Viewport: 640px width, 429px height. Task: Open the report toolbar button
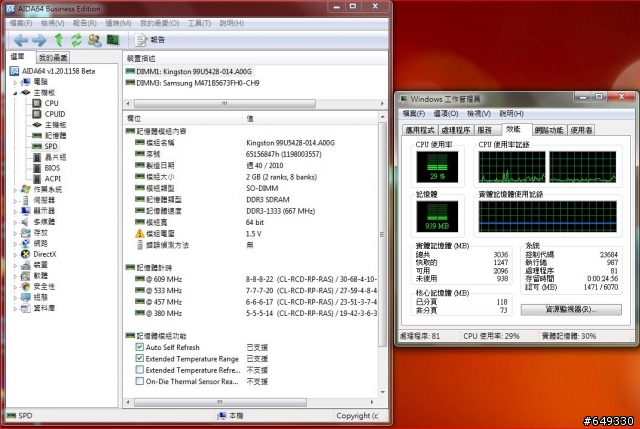[149, 40]
